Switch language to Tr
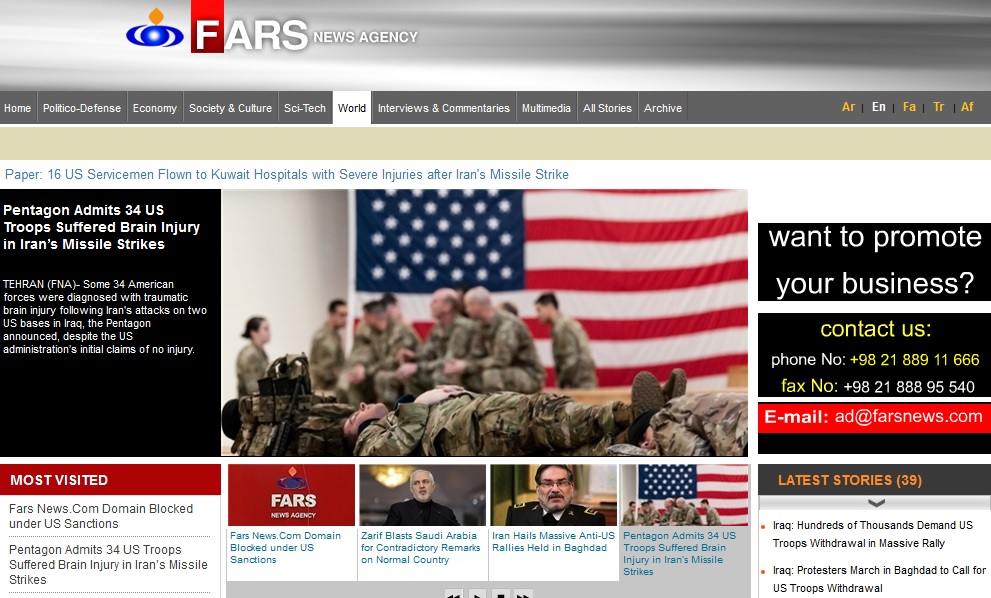This screenshot has height=598, width=991. 939,107
